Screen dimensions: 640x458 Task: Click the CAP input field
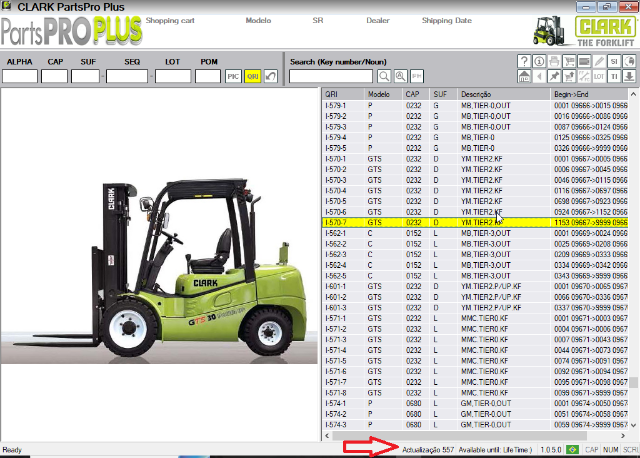54,76
